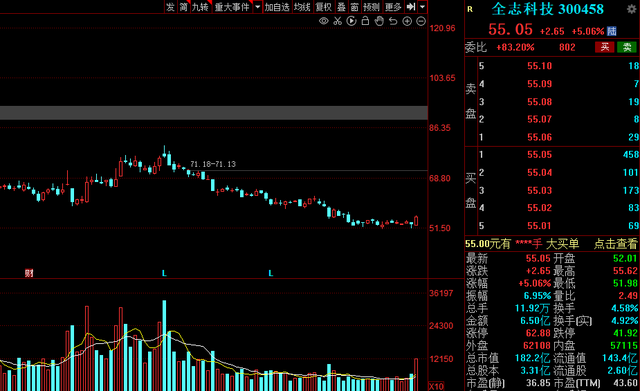Open the 点击查看 link for large orders
Image resolution: width=640 pixels, height=391 pixels.
616,244
